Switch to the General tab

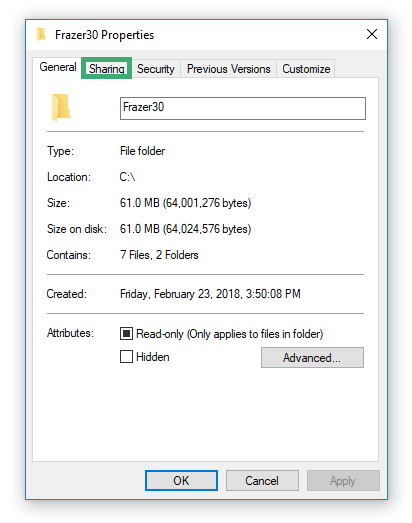click(58, 67)
